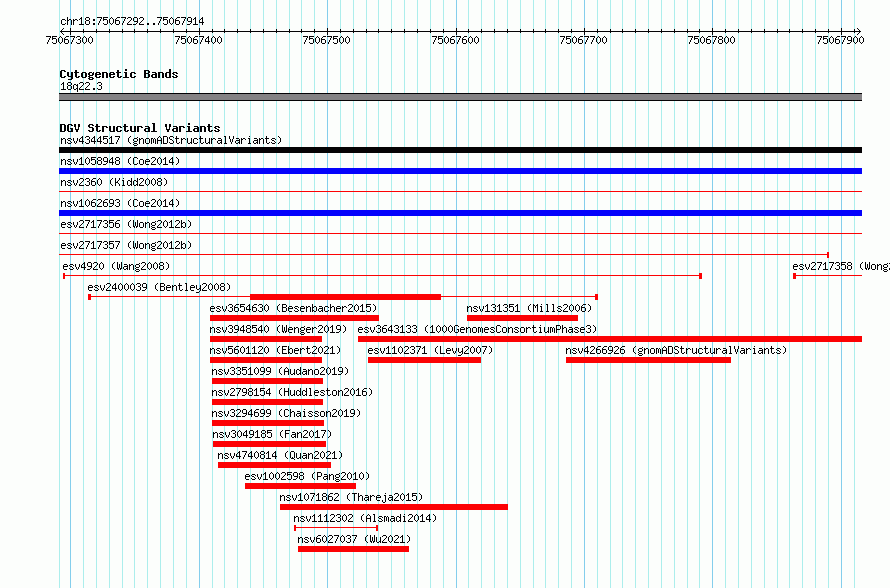890x588 pixels.
Task: Click the red bar under nsv1071862
Action: pyautogui.click(x=394, y=507)
